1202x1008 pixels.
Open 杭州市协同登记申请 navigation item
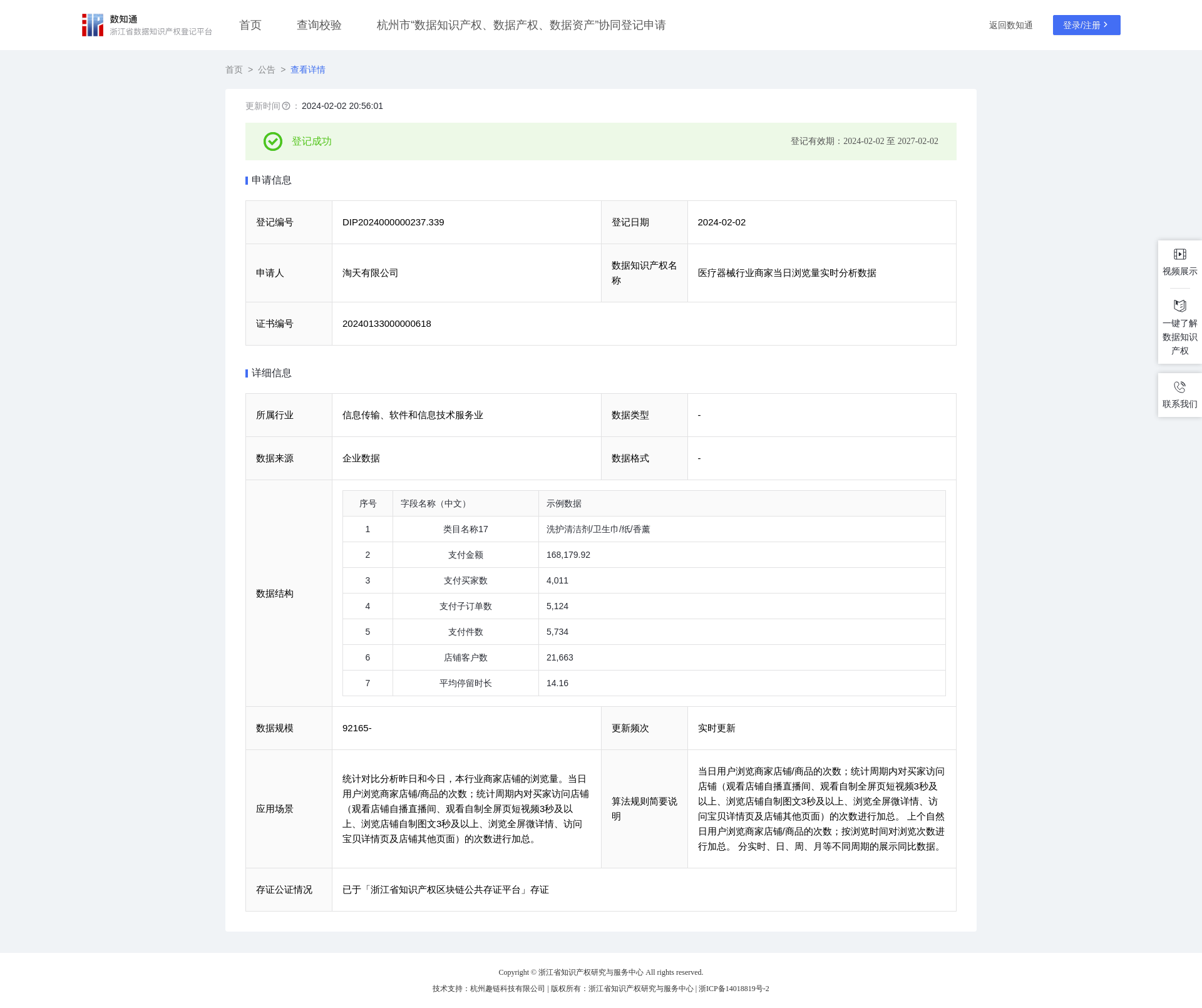tap(521, 25)
